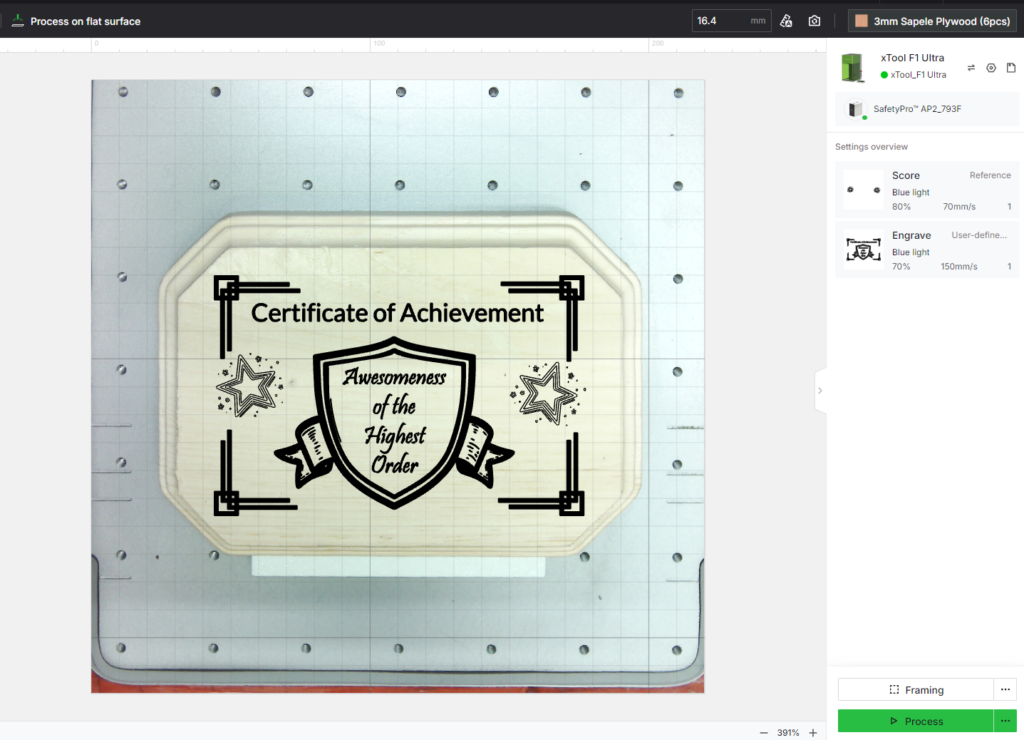The height and width of the screenshot is (740, 1024).
Task: Open the auto-measure distance tool icon
Action: pyautogui.click(x=786, y=21)
